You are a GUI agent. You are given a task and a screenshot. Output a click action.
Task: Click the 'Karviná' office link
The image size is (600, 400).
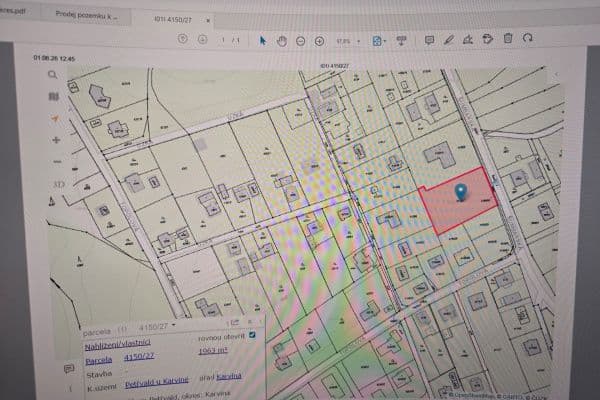229,377
